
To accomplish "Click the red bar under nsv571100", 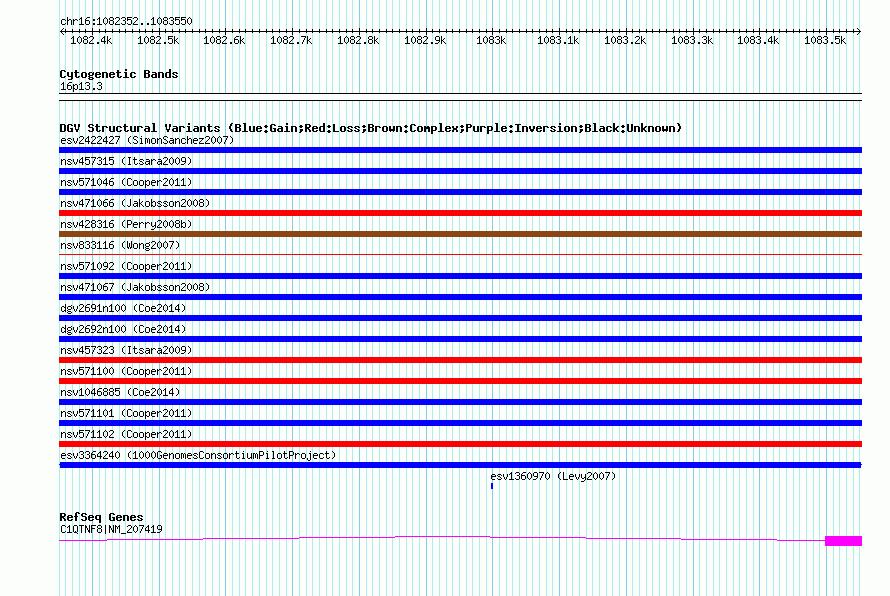I will coord(460,381).
